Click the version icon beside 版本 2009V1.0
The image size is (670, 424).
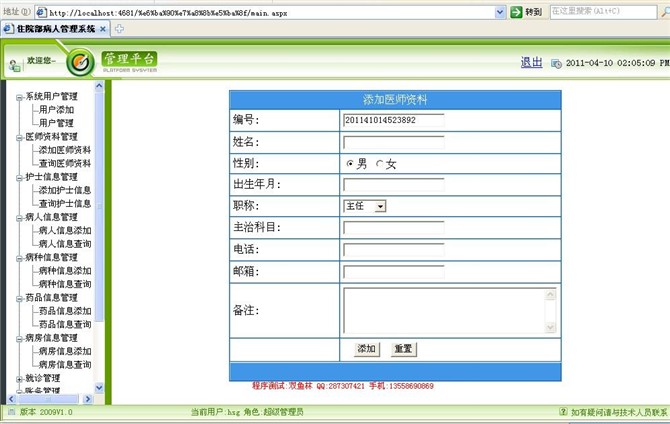coord(12,412)
